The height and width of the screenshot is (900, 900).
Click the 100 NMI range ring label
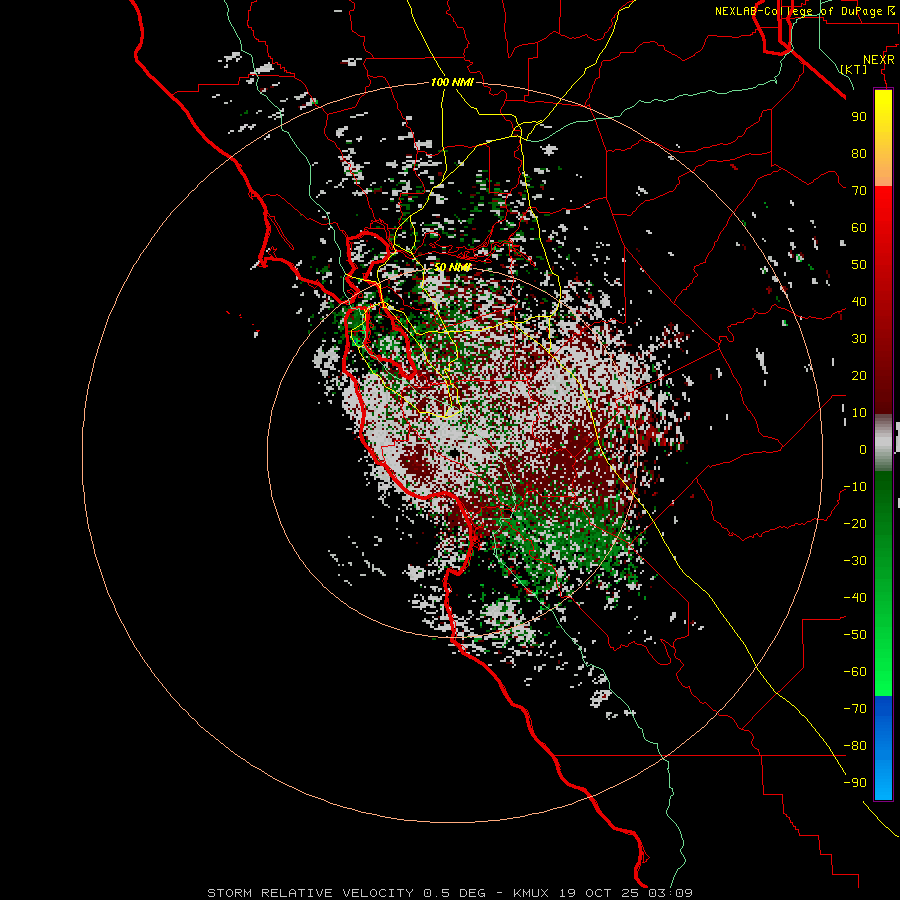tap(452, 82)
